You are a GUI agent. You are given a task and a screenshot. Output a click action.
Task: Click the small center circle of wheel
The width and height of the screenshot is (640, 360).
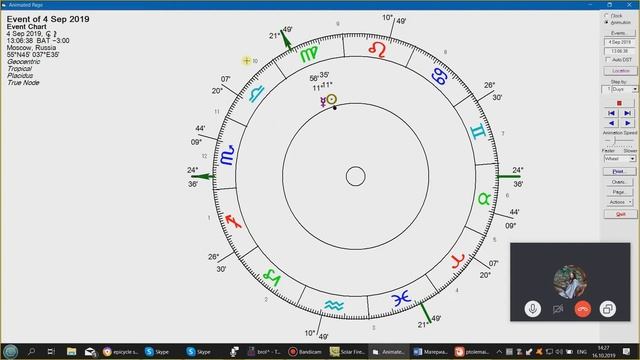(x=356, y=176)
